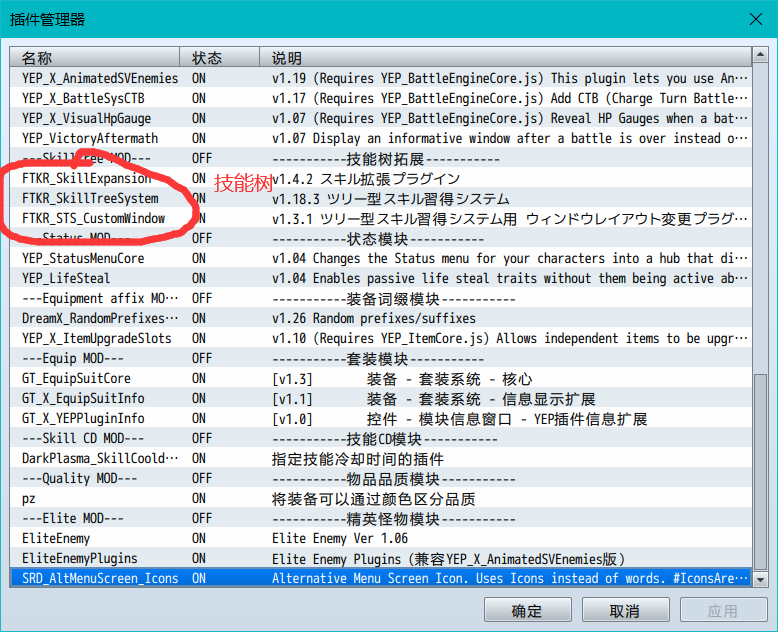
Task: Select the ---Elite MOD--- separator row
Action: pyautogui.click(x=381, y=518)
